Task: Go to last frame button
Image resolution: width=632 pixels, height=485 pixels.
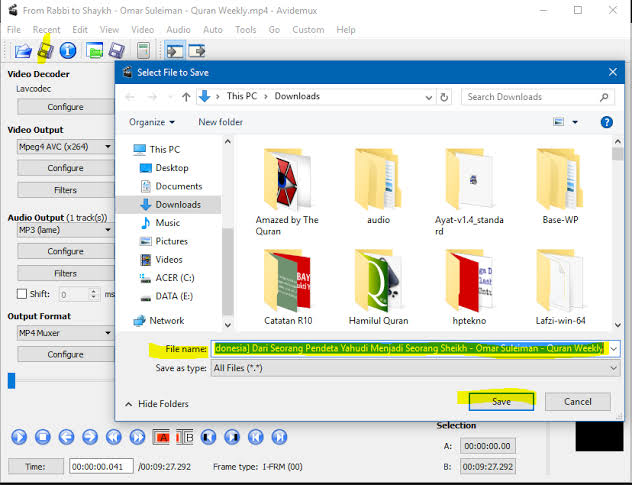Action: [279, 437]
